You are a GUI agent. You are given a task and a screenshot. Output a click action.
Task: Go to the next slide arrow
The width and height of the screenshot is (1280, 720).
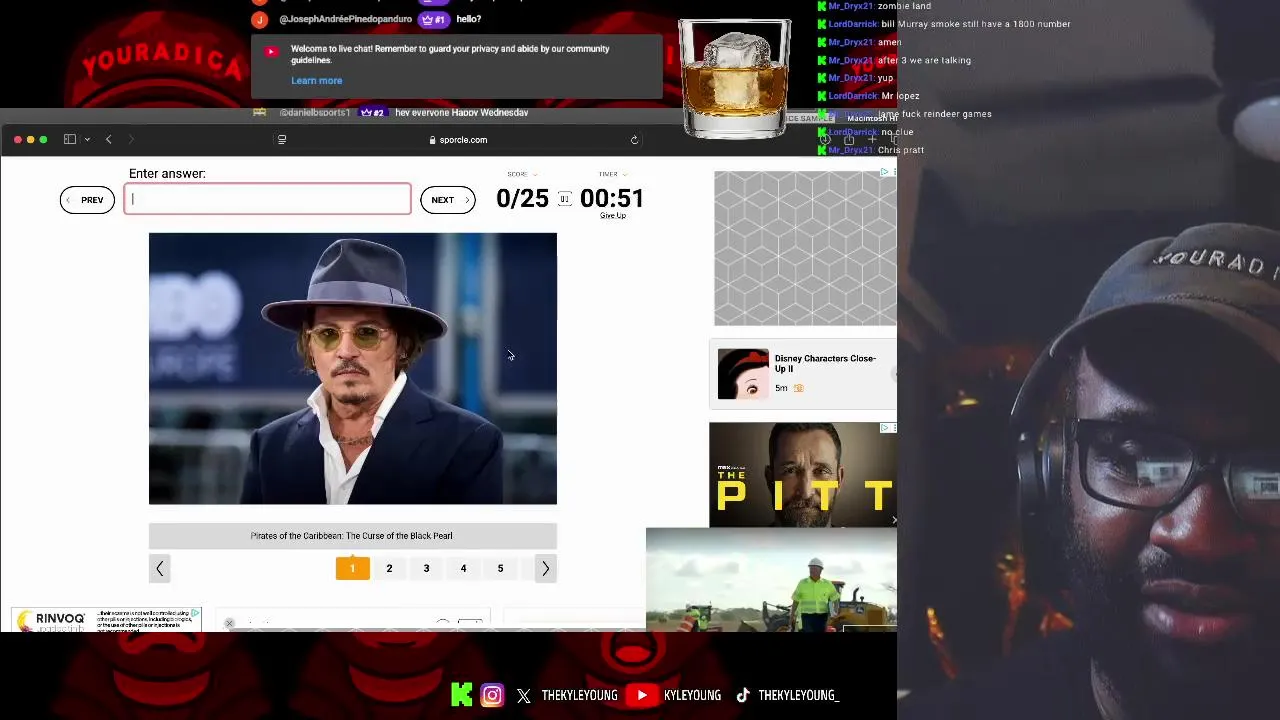click(545, 568)
